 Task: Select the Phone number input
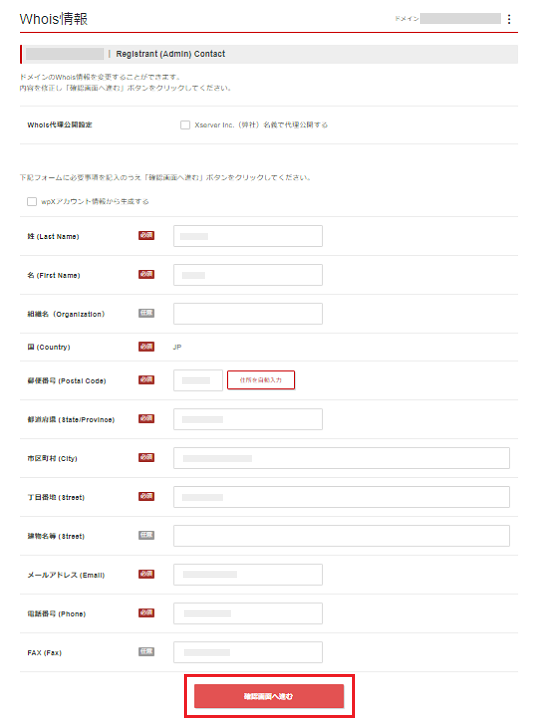(248, 613)
